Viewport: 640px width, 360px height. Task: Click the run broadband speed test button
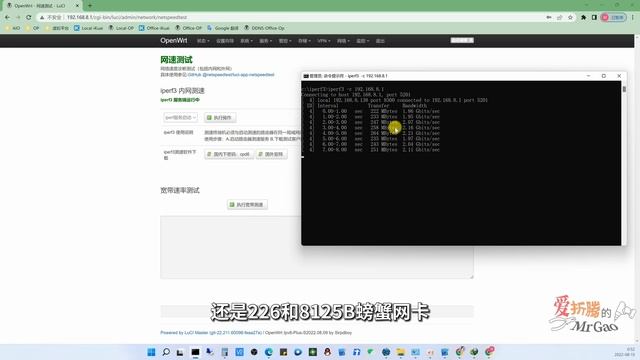point(247,204)
